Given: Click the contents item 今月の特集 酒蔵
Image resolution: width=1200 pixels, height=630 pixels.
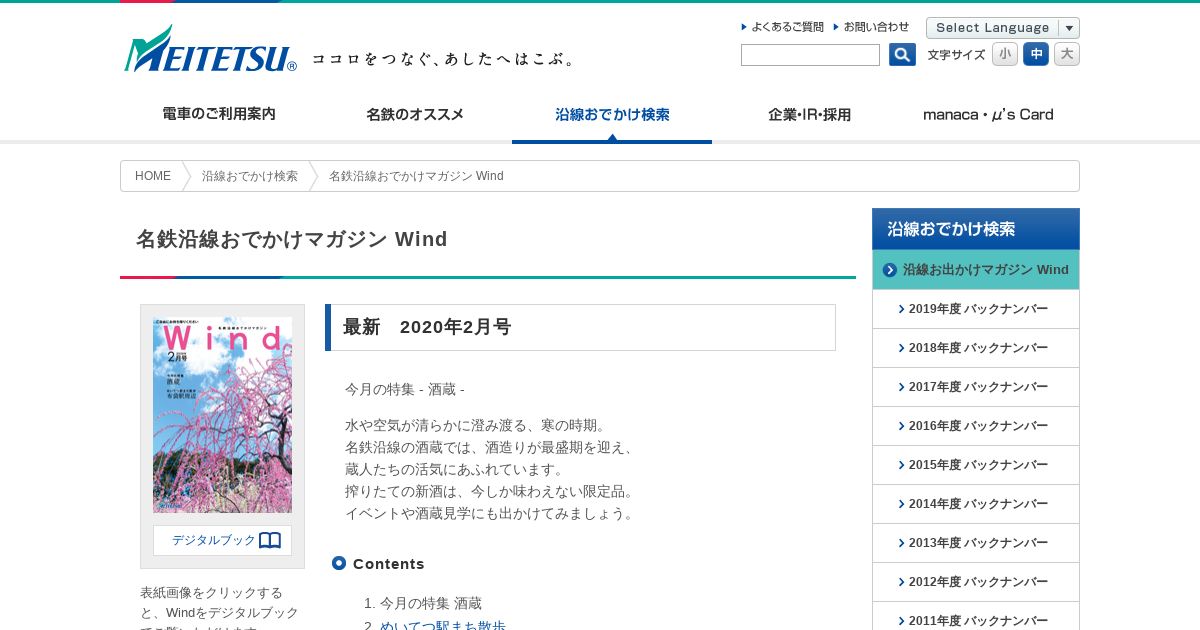Looking at the screenshot, I should pos(431,603).
